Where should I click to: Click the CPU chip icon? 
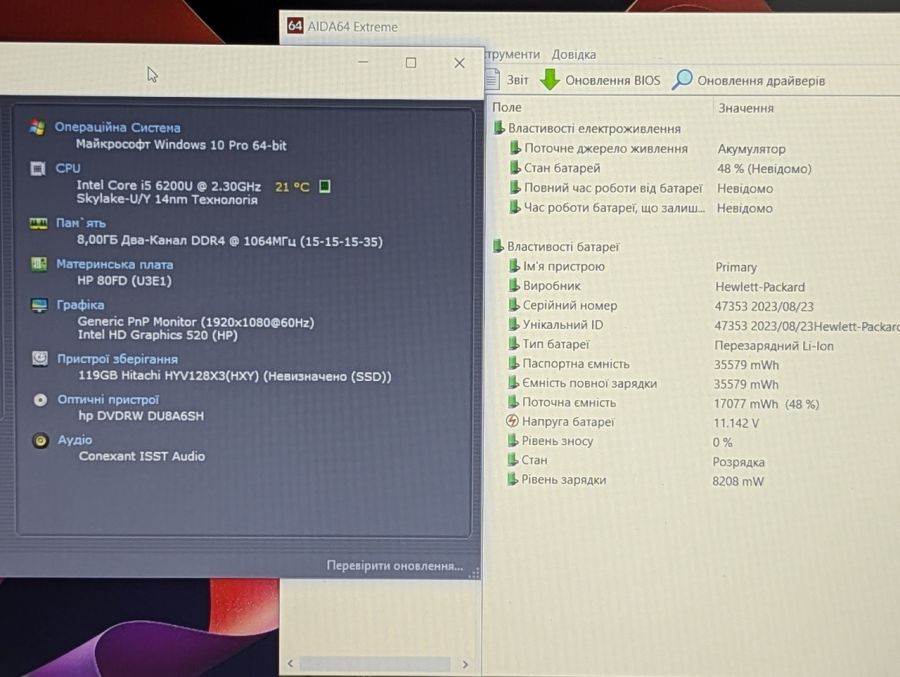coord(38,169)
